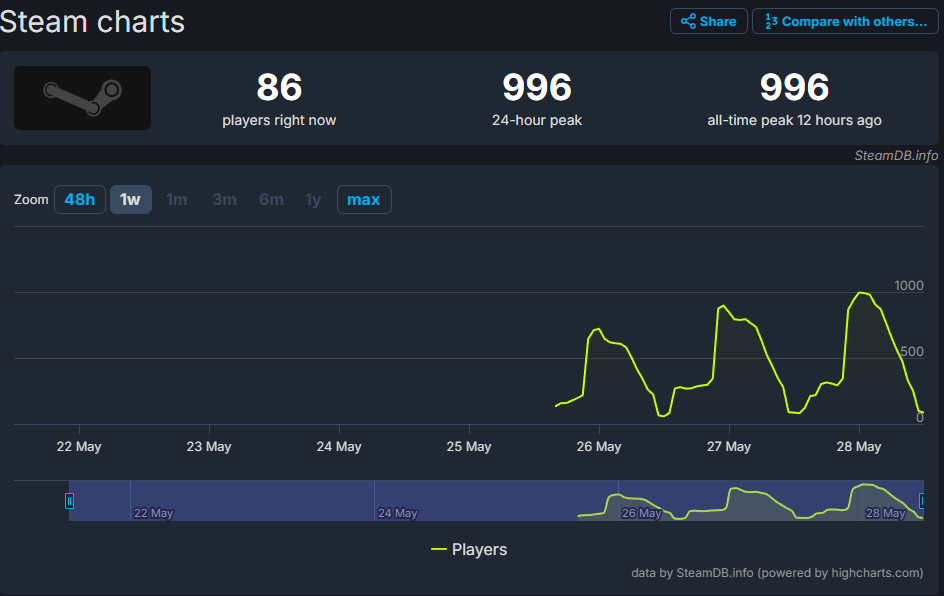
Task: Choose the 3m zoom option
Action: [x=224, y=200]
